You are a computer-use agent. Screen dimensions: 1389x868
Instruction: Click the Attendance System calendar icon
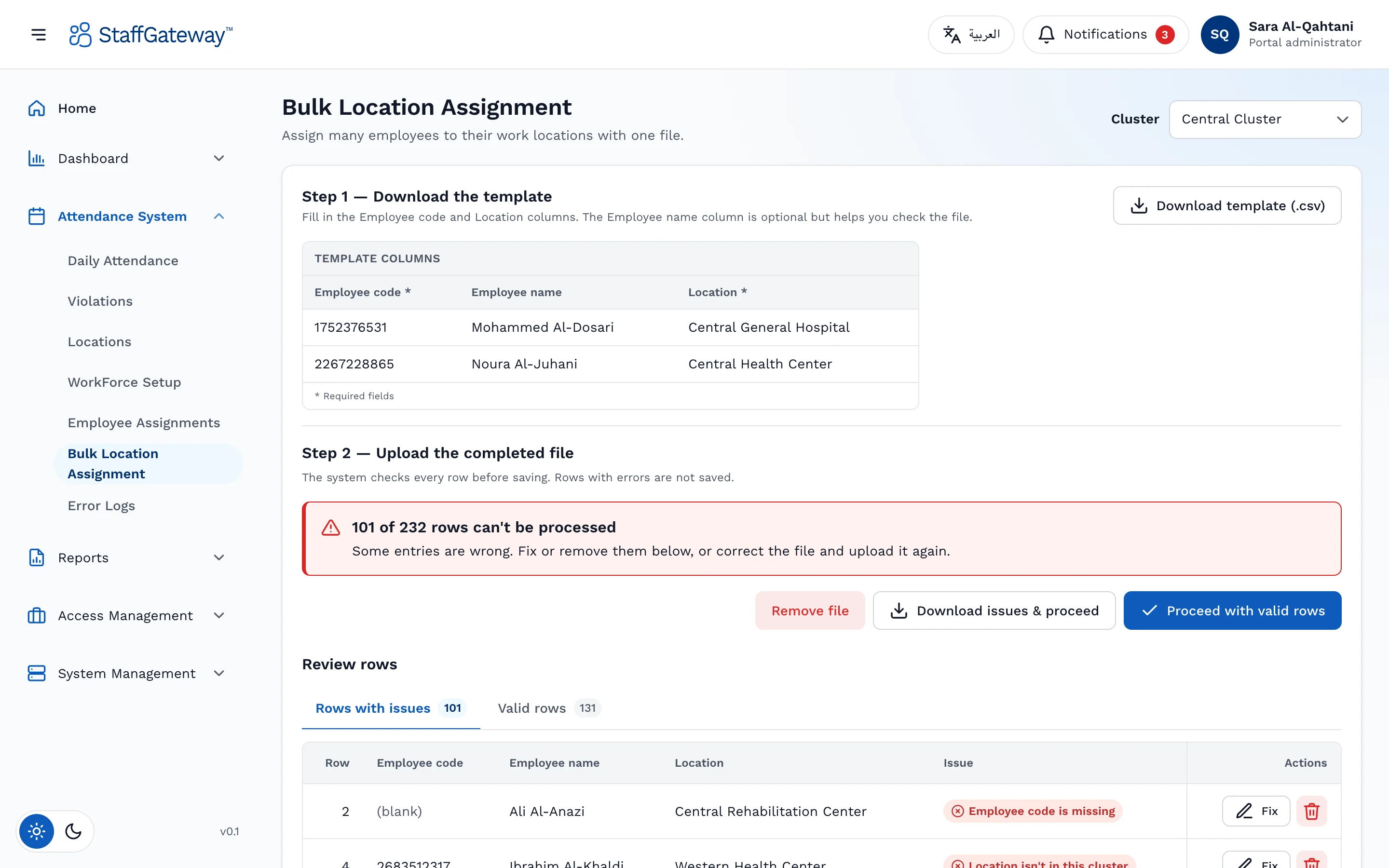tap(37, 217)
